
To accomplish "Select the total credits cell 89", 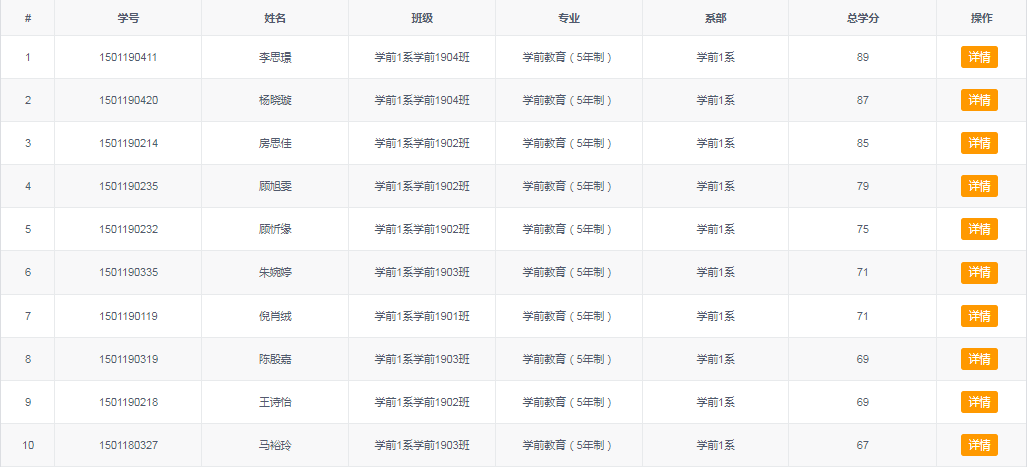I will [x=863, y=57].
